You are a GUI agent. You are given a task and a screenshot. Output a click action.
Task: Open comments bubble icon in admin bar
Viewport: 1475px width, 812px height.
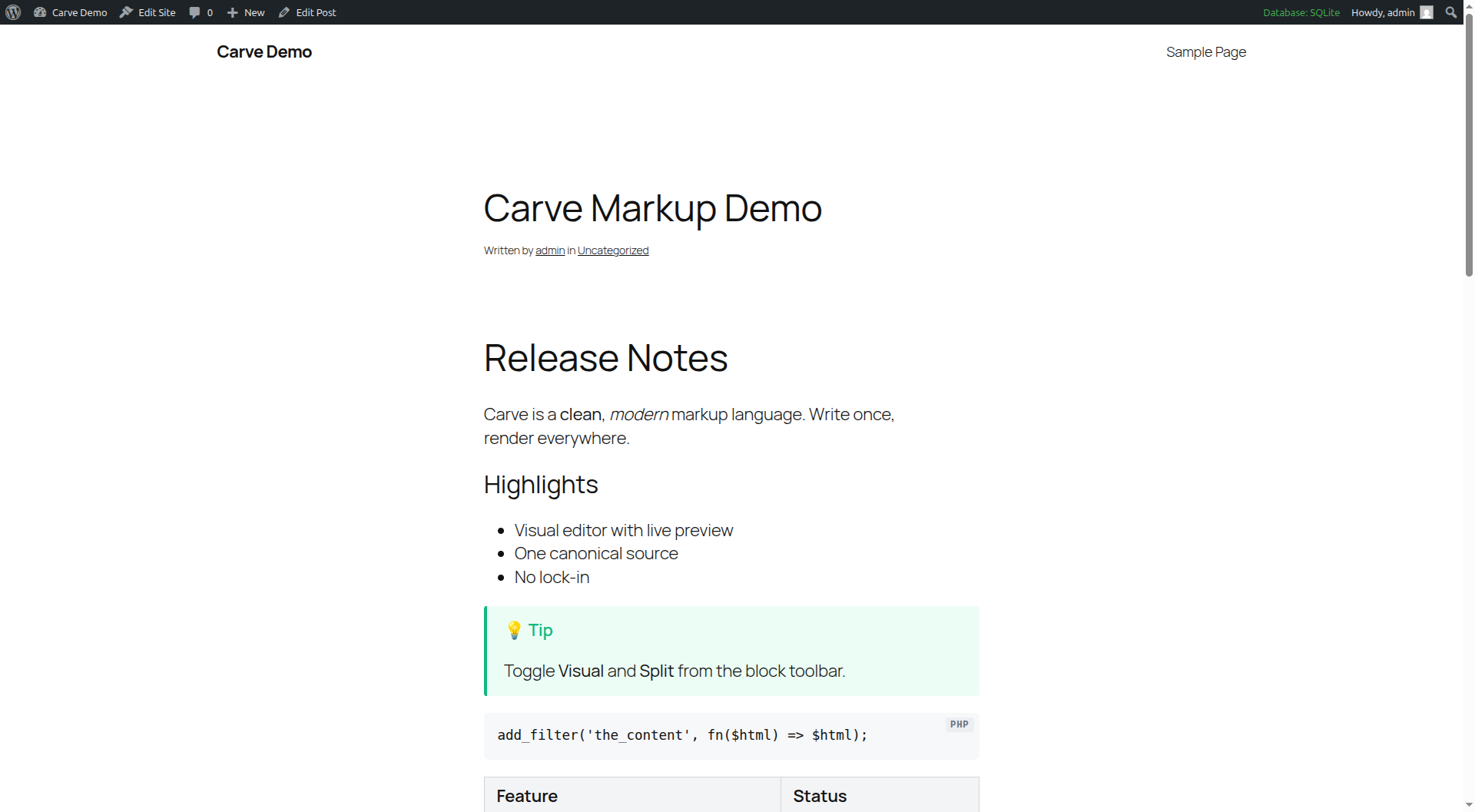[x=194, y=12]
